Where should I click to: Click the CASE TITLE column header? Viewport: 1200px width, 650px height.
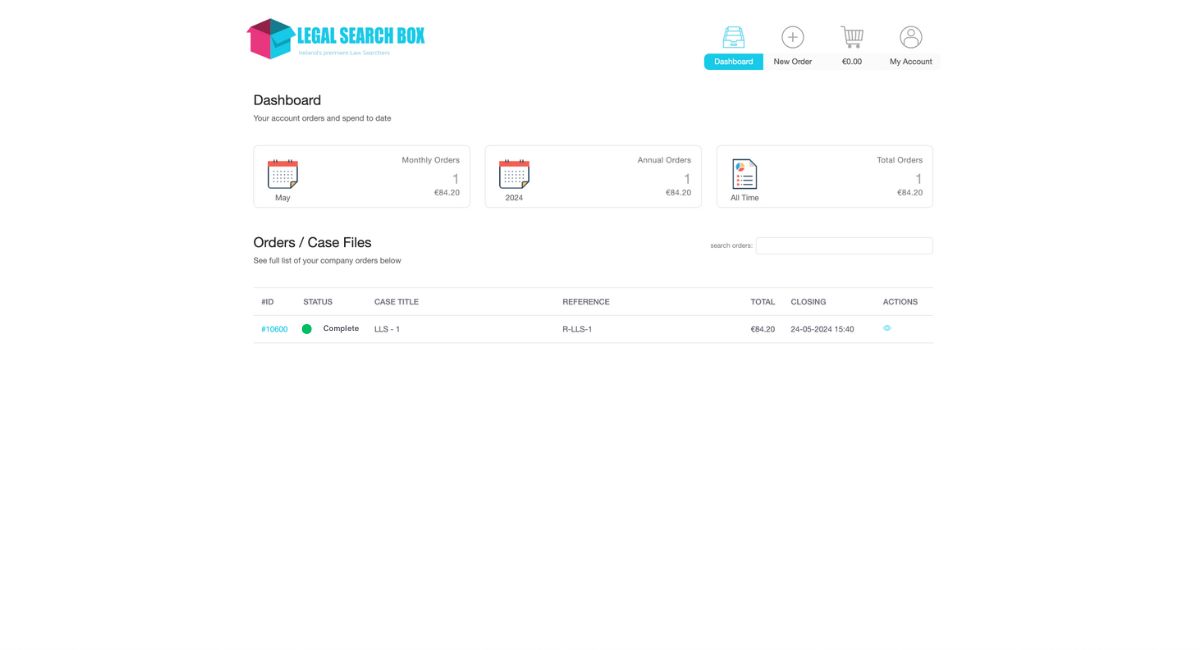pyautogui.click(x=396, y=302)
